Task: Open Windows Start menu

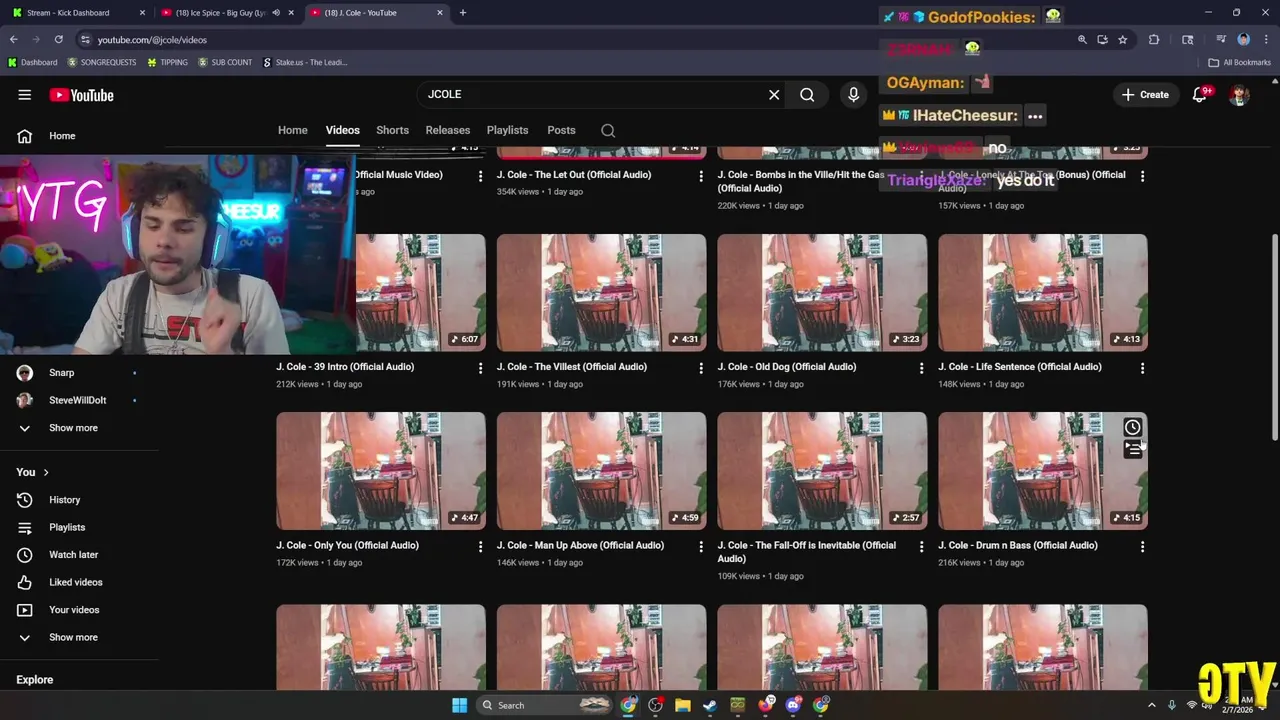Action: click(x=459, y=705)
